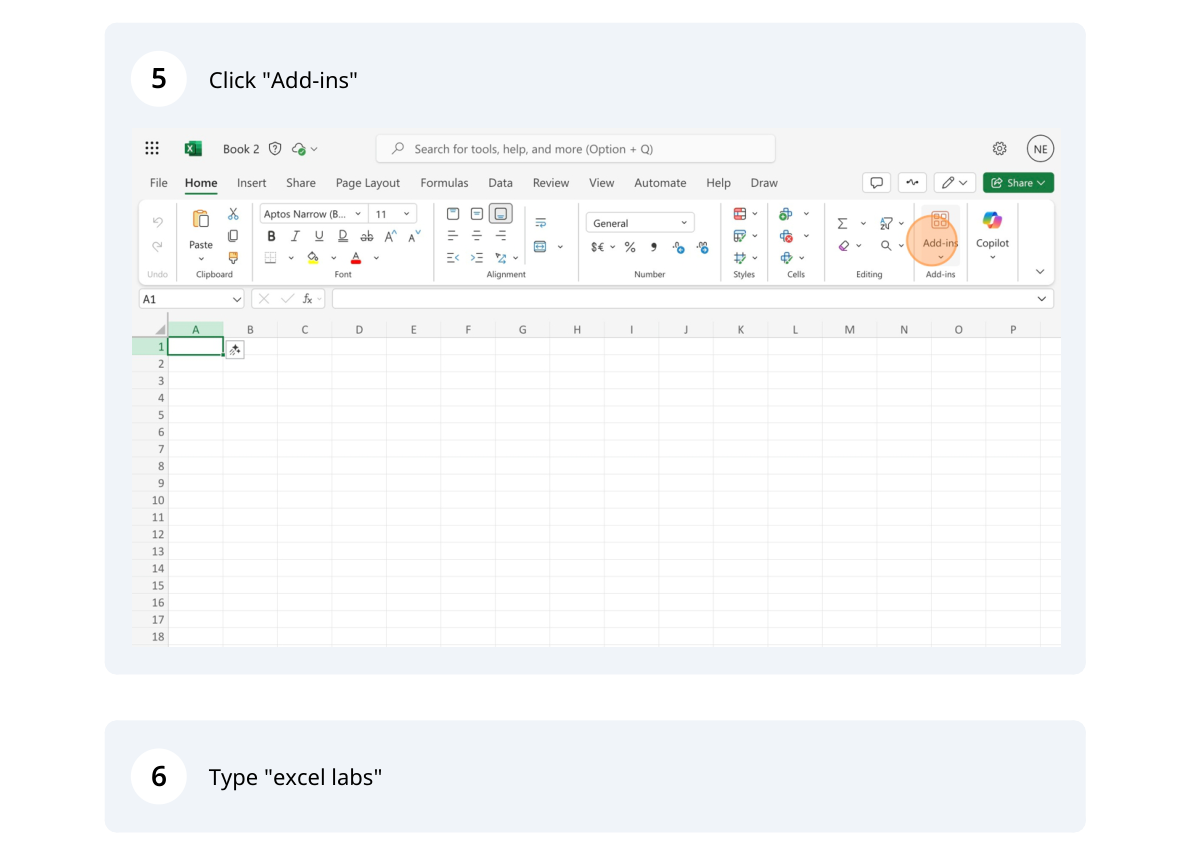The width and height of the screenshot is (1190, 858).
Task: Select the Format Painter brush icon
Action: [x=233, y=257]
